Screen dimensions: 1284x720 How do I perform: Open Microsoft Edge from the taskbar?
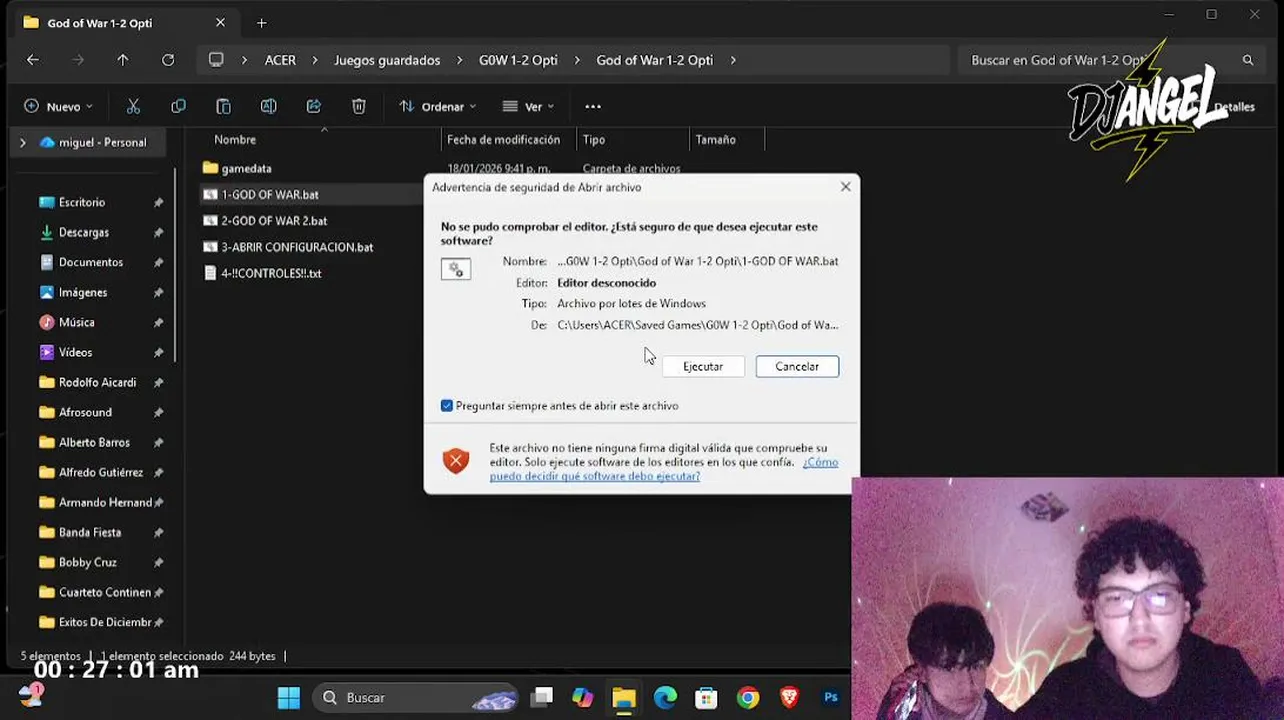click(665, 698)
